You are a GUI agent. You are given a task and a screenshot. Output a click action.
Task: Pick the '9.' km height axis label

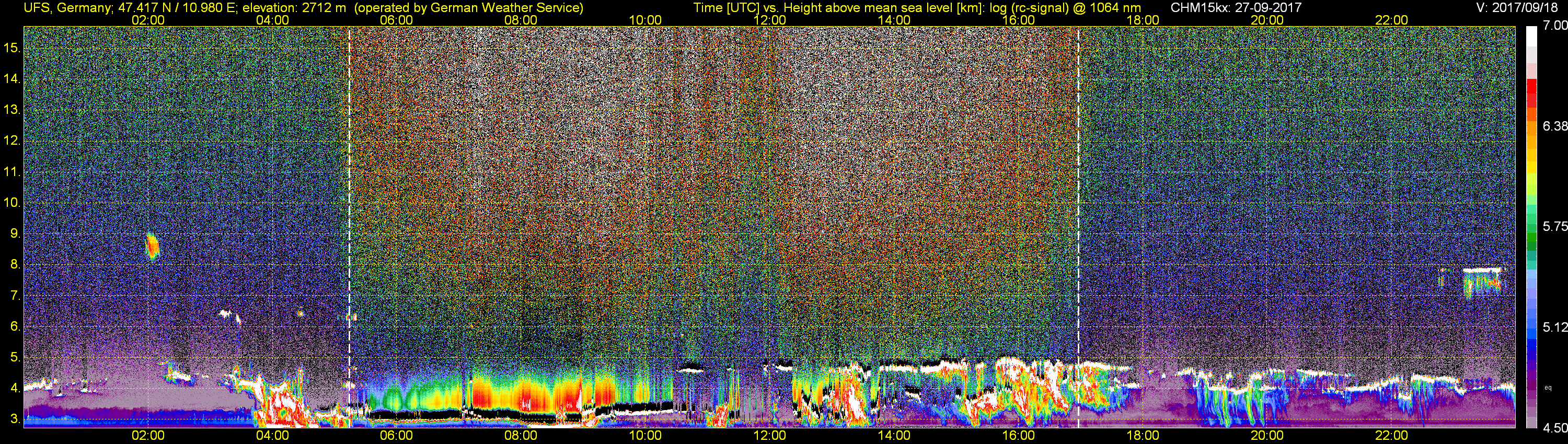15,233
